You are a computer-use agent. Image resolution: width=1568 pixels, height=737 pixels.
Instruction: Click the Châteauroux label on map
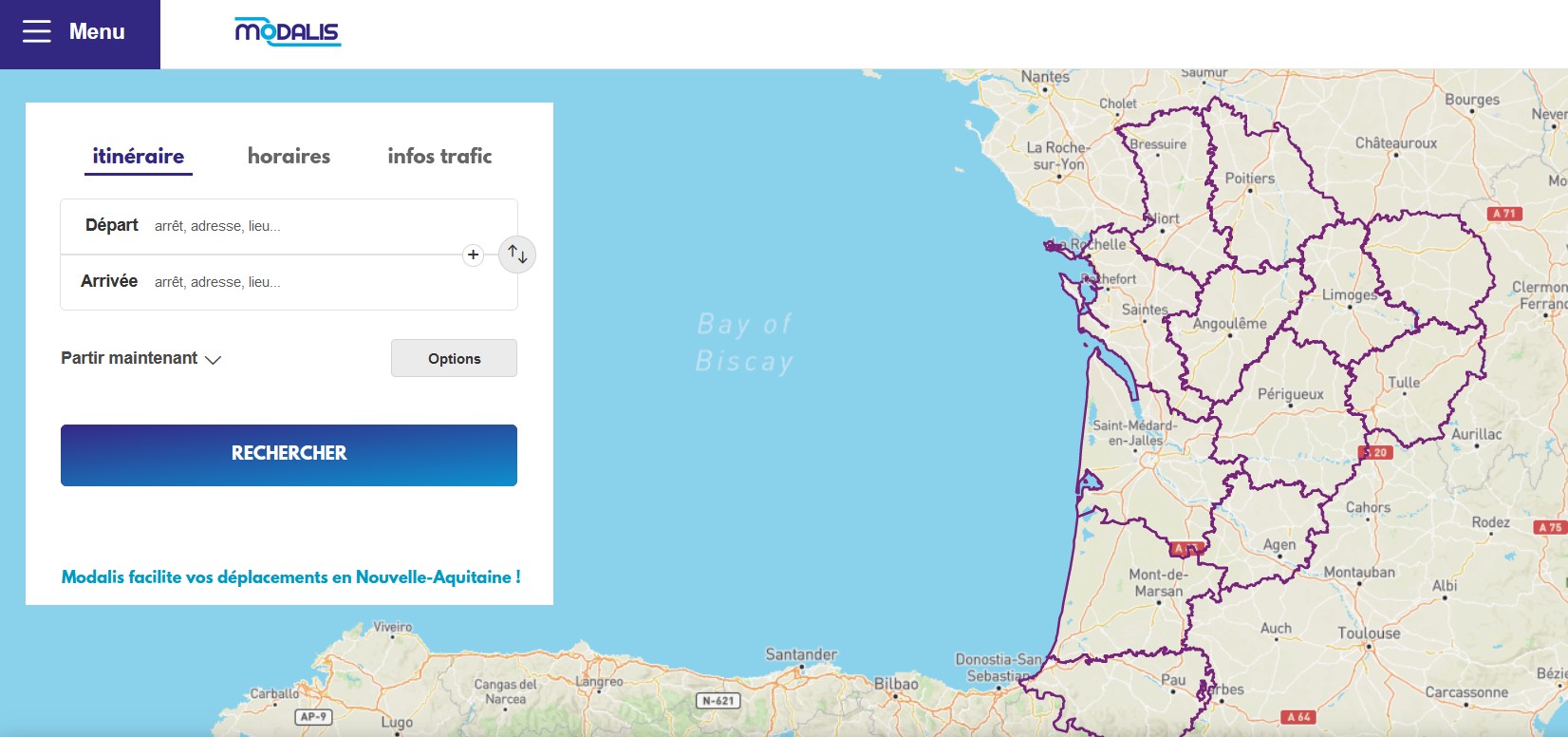pos(1395,143)
